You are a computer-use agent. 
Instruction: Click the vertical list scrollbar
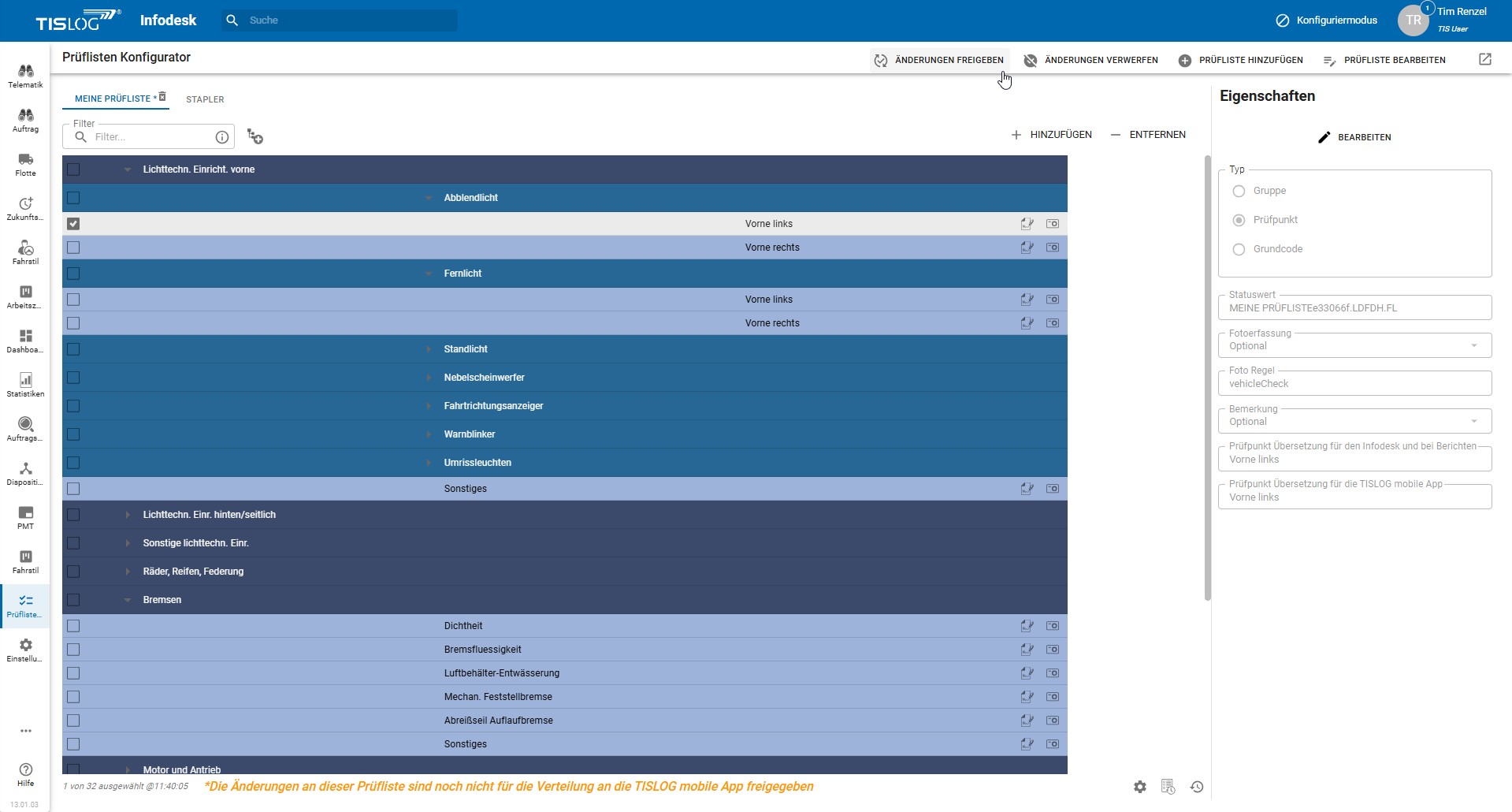click(x=1207, y=378)
